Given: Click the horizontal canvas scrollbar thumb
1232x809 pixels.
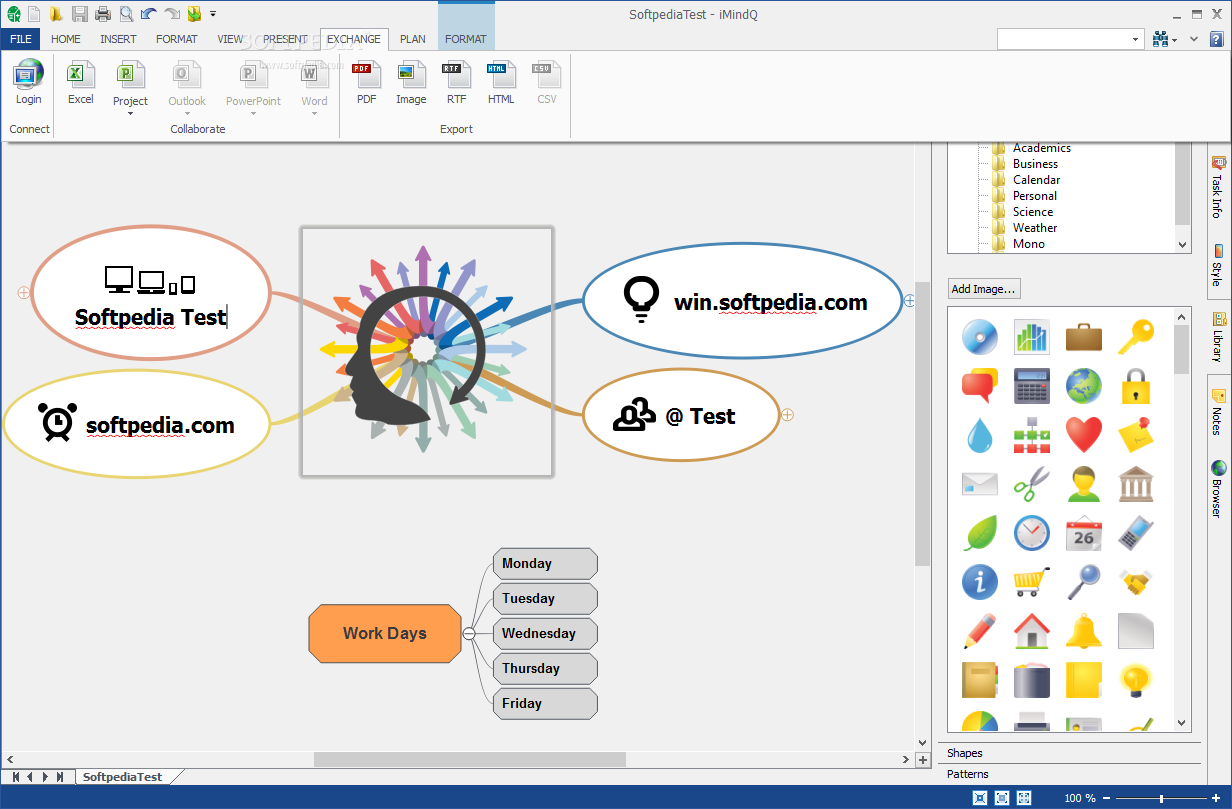Looking at the screenshot, I should coord(470,760).
